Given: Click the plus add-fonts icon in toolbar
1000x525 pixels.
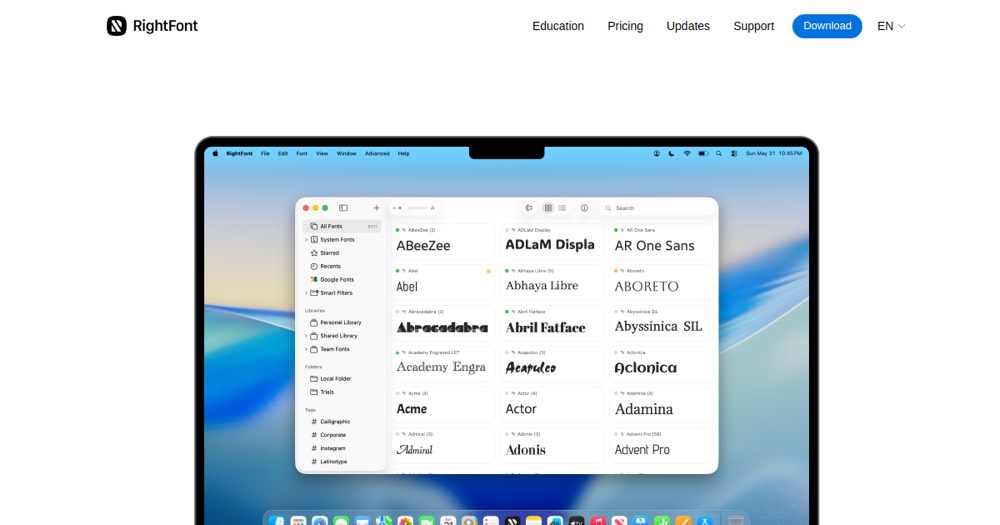Looking at the screenshot, I should tap(376, 208).
